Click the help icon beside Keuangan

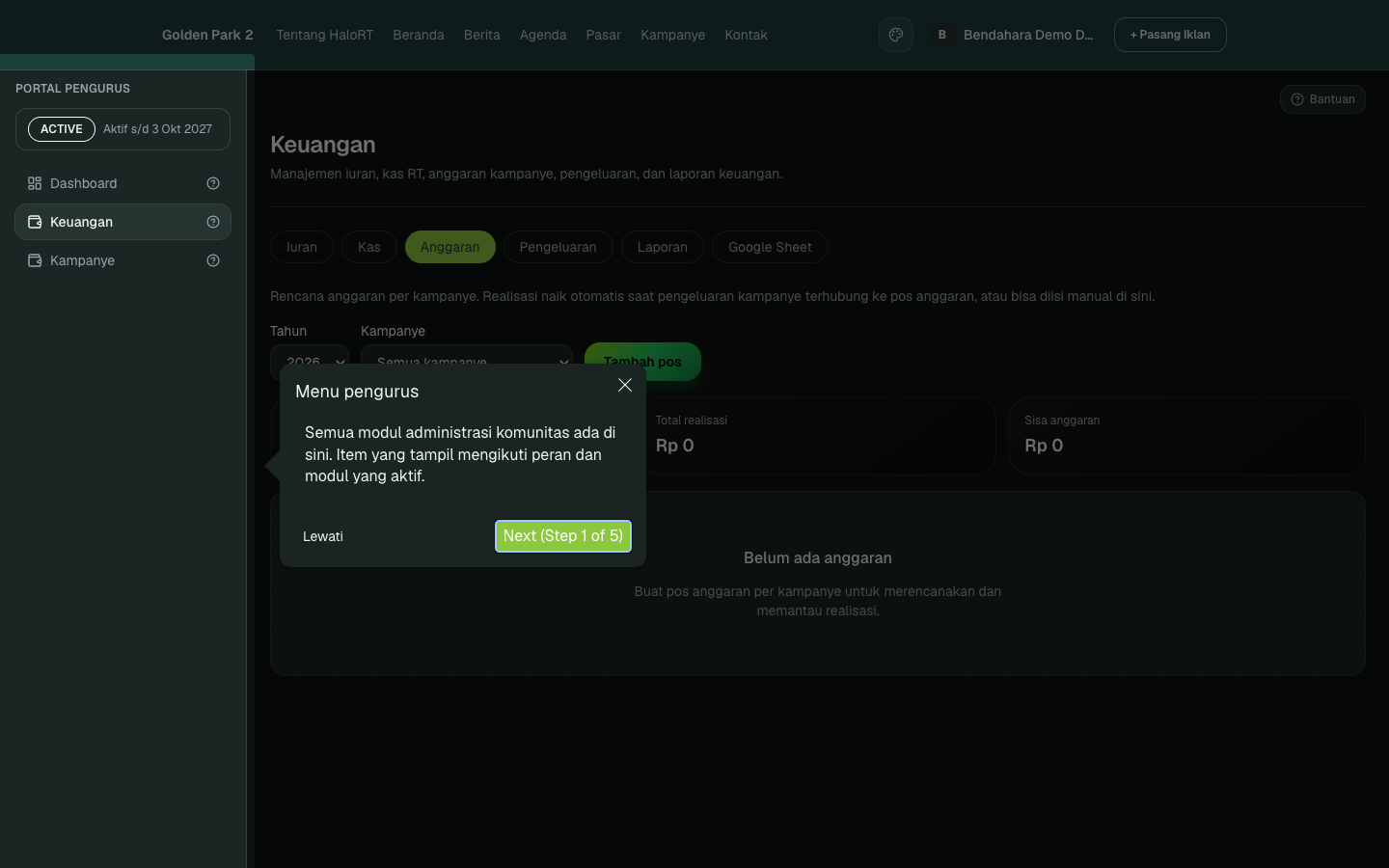point(213,222)
